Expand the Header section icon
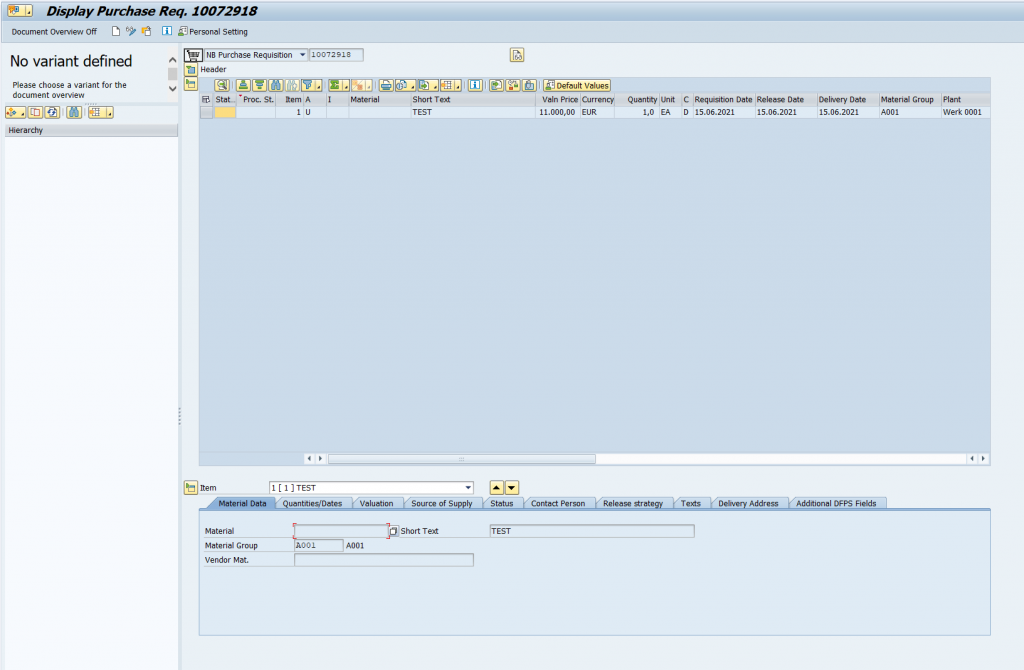 (x=191, y=69)
